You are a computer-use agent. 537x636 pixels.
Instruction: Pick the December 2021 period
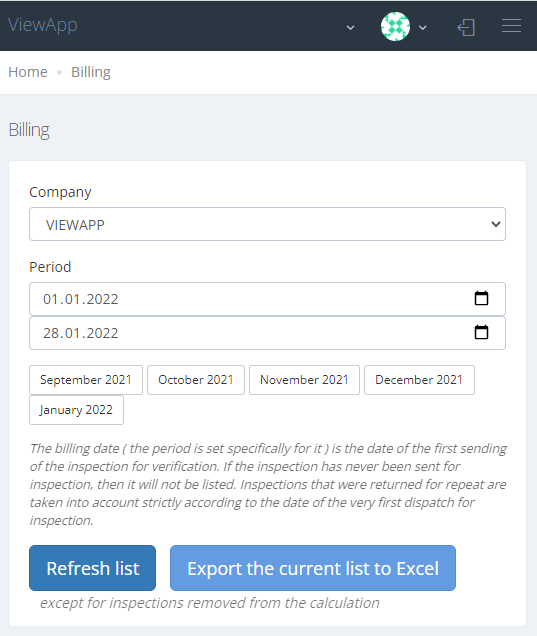419,380
